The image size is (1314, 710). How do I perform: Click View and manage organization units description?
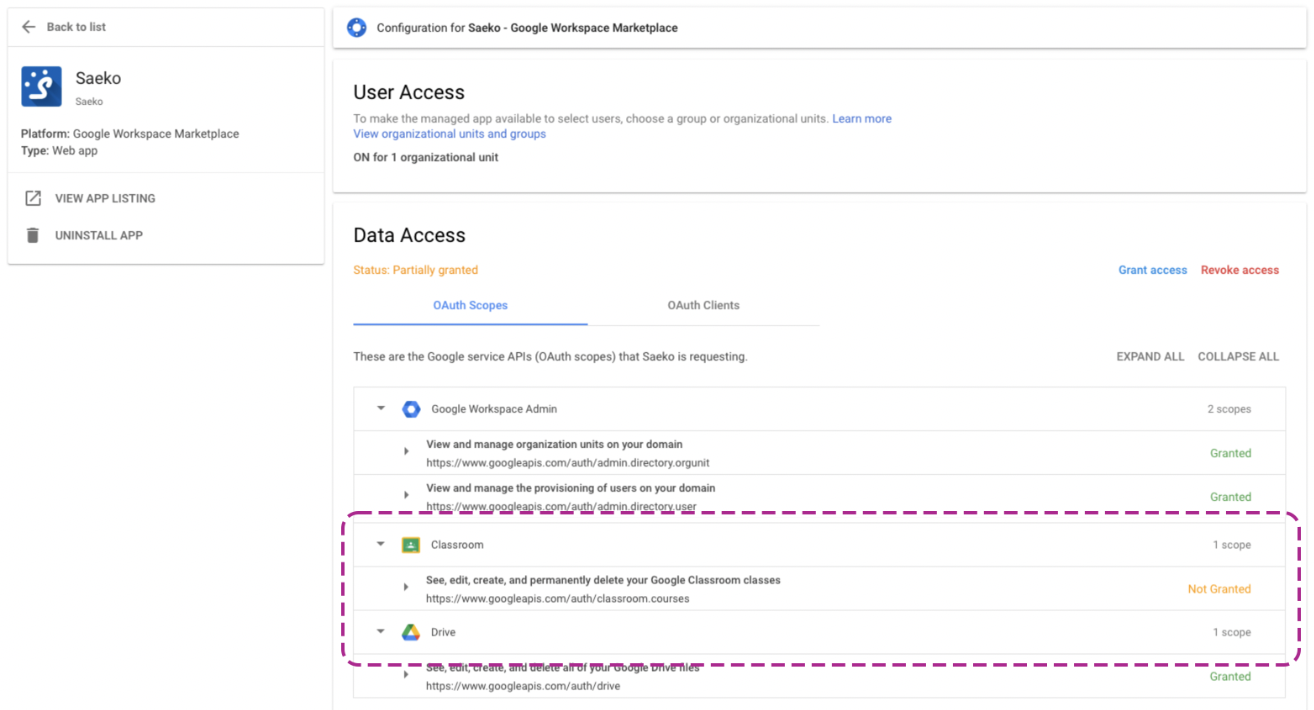pos(555,444)
